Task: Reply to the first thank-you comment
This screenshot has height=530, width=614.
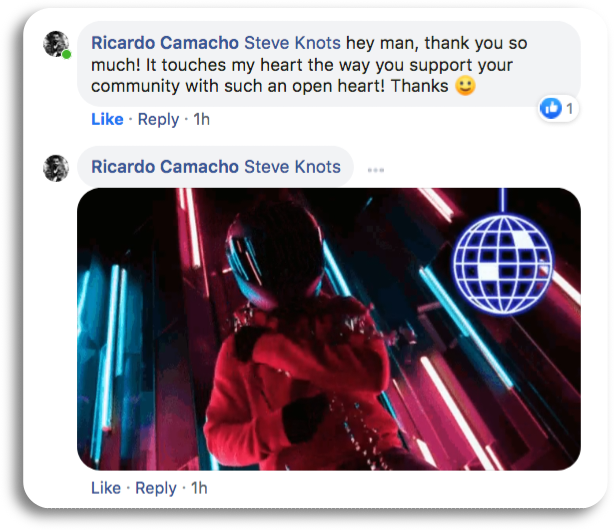Action: pyautogui.click(x=158, y=119)
